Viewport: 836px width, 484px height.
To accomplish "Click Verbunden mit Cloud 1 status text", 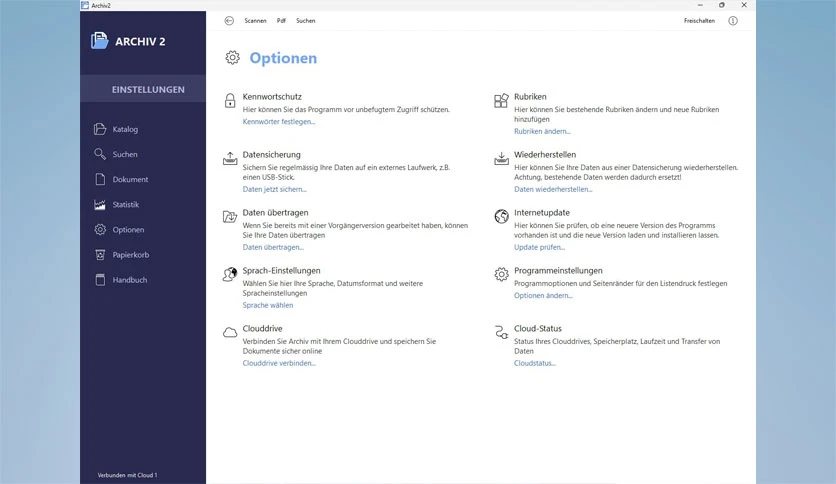I will click(127, 475).
